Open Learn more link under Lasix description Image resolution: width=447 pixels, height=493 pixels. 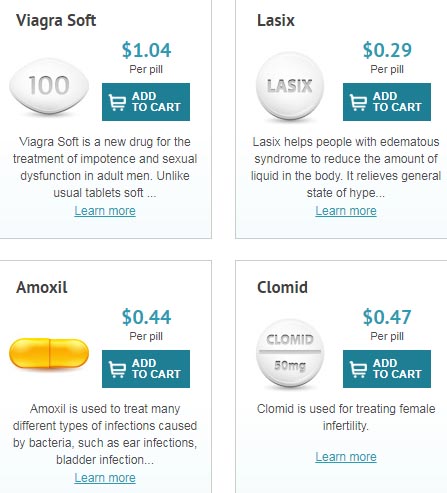pos(346,211)
